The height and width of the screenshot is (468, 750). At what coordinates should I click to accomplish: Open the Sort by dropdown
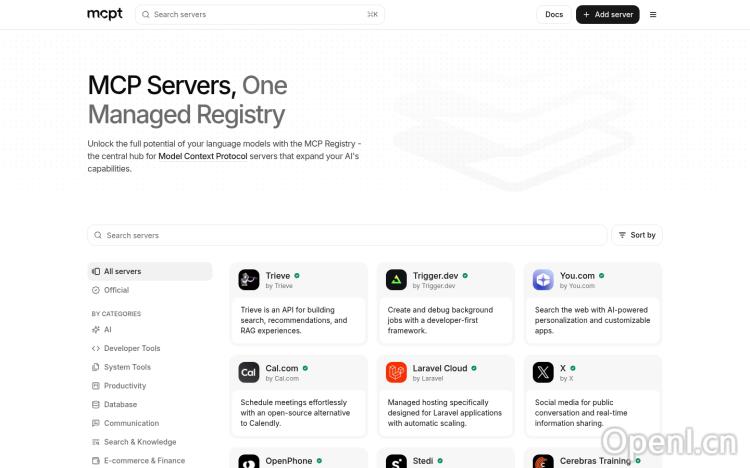pos(637,235)
